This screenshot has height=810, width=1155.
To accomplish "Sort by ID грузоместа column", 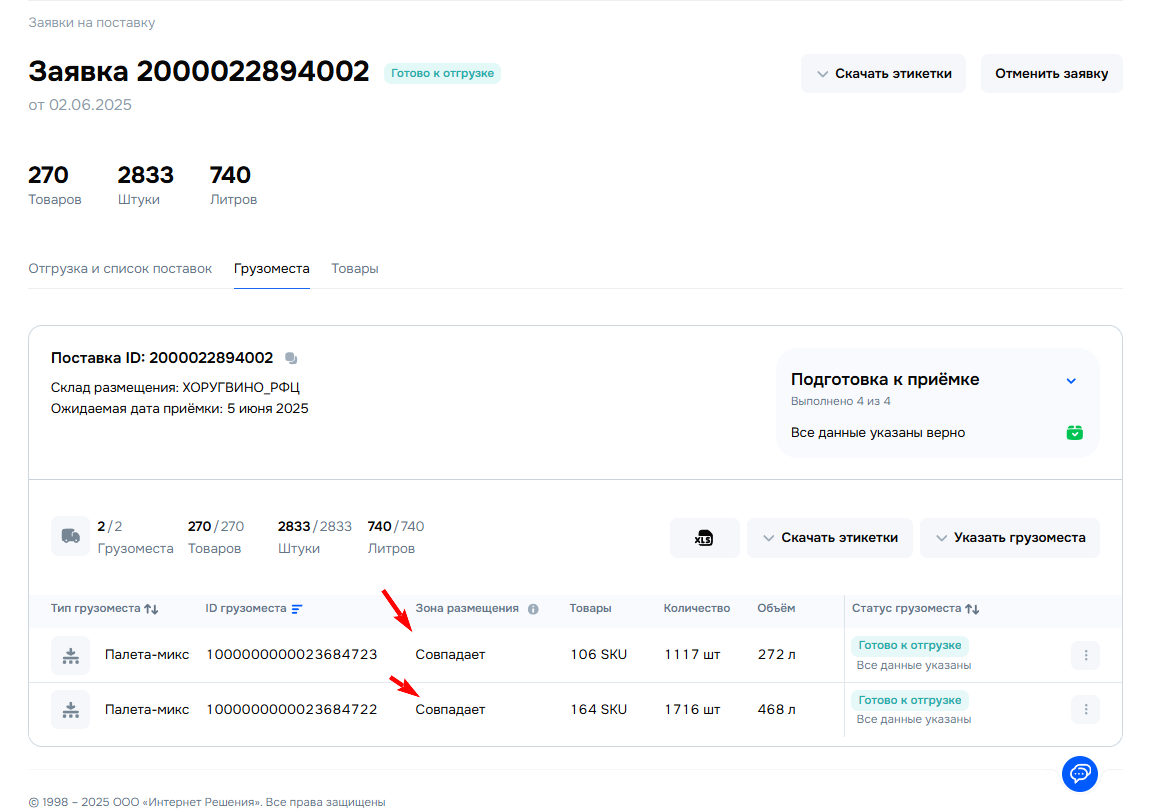I will 297,609.
